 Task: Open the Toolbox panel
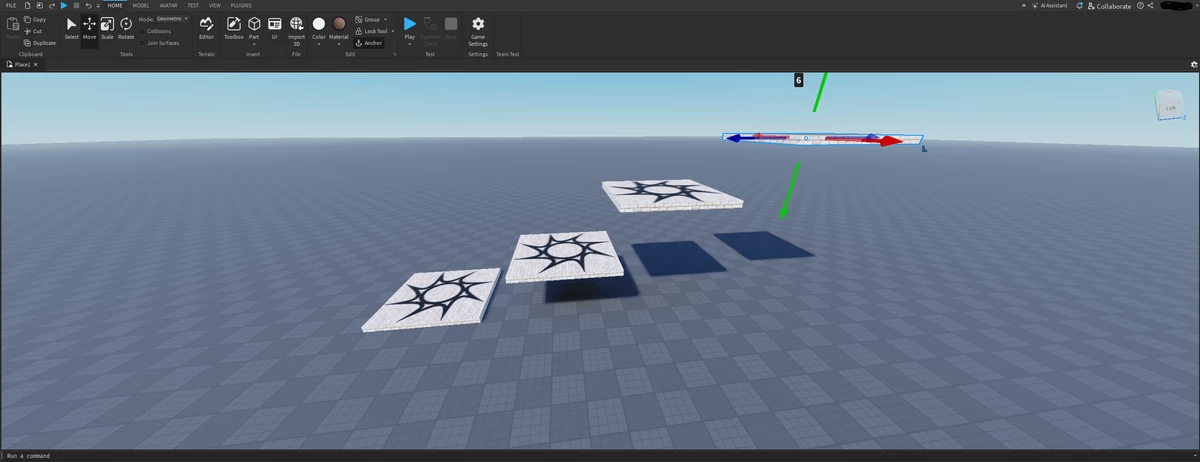pyautogui.click(x=234, y=27)
